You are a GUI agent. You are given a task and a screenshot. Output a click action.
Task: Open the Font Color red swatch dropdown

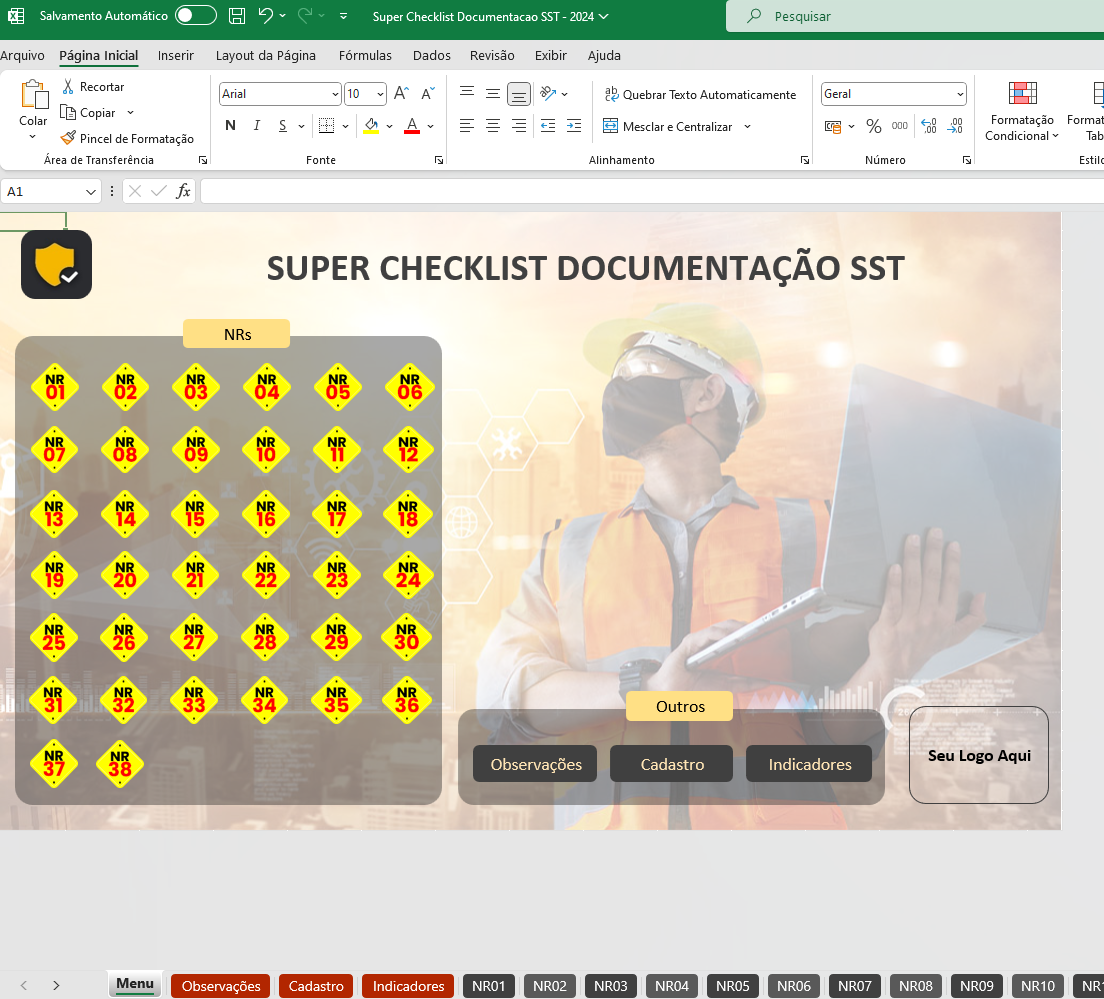click(x=430, y=126)
